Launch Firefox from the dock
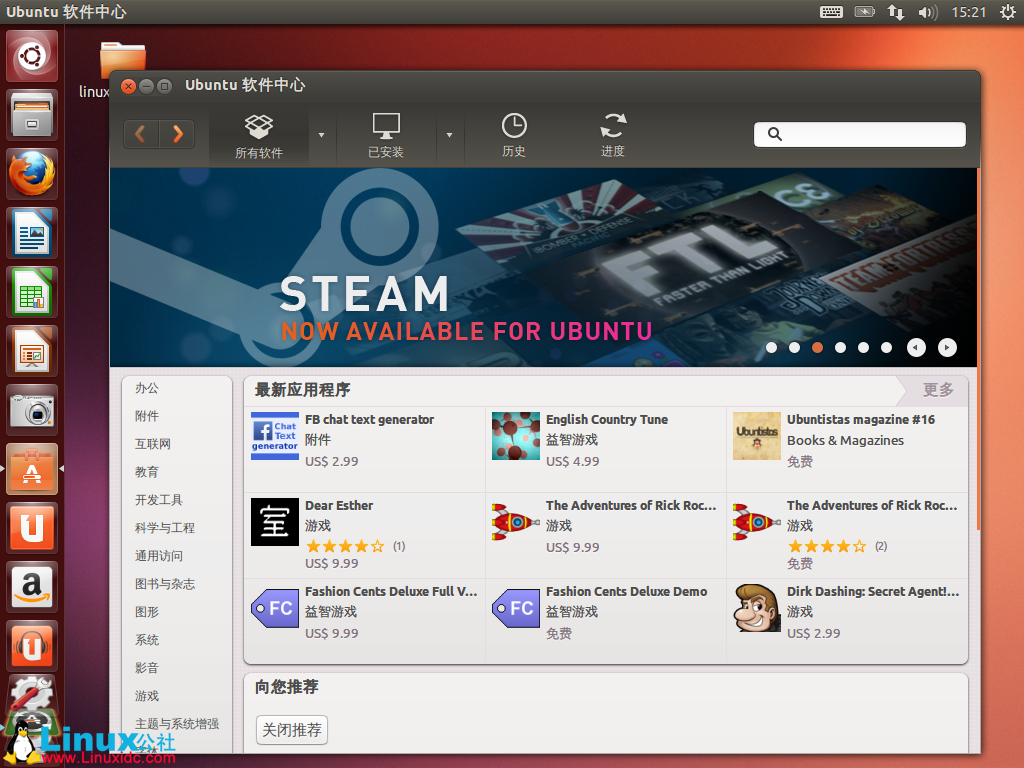This screenshot has width=1024, height=768. [x=31, y=172]
